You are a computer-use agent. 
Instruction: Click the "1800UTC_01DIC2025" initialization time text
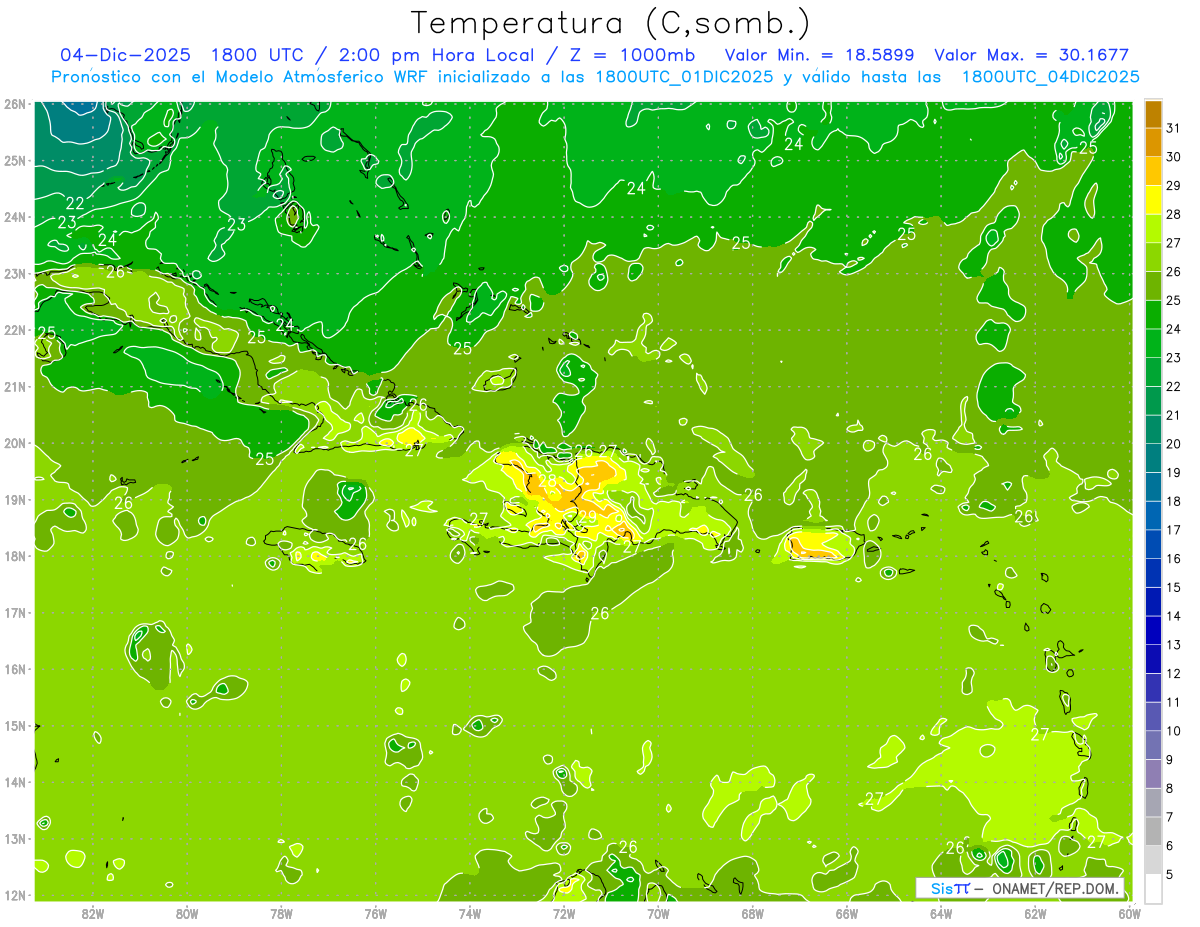tap(683, 77)
